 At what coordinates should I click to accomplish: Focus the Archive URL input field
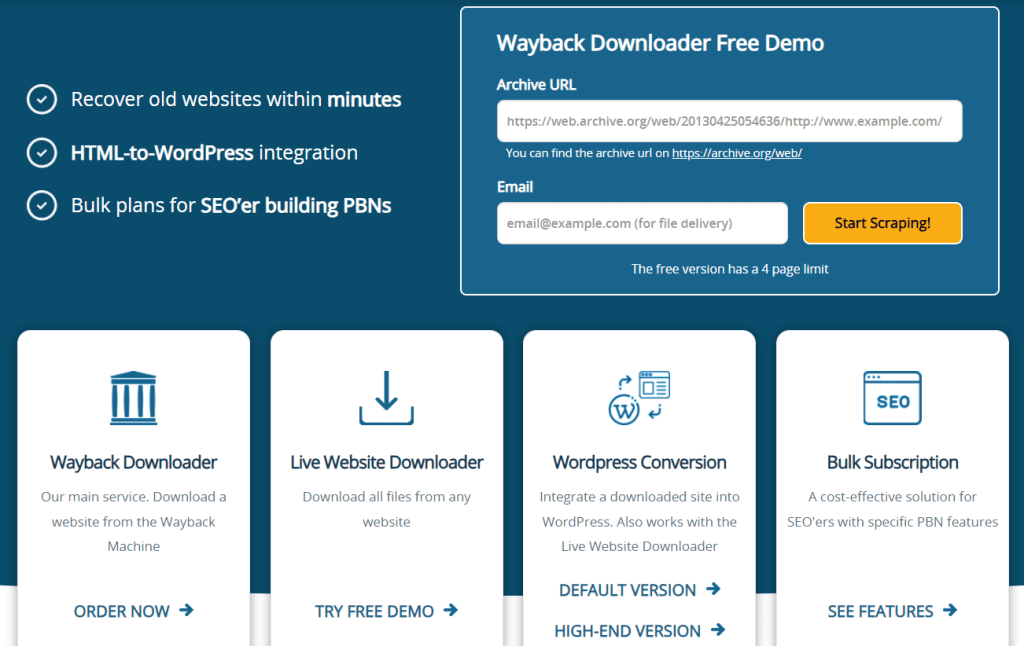[729, 121]
